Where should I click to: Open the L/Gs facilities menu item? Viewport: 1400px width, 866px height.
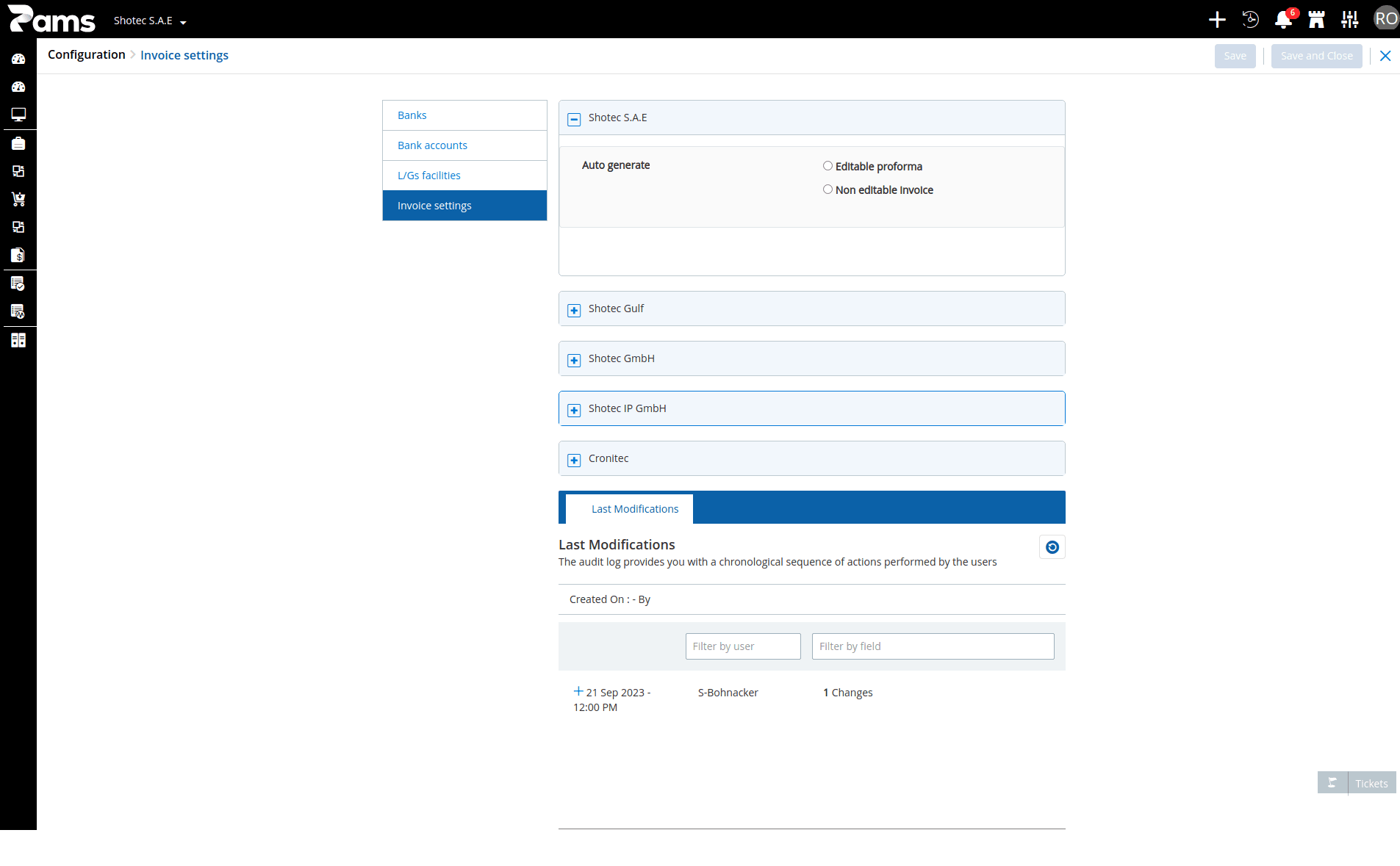click(464, 176)
